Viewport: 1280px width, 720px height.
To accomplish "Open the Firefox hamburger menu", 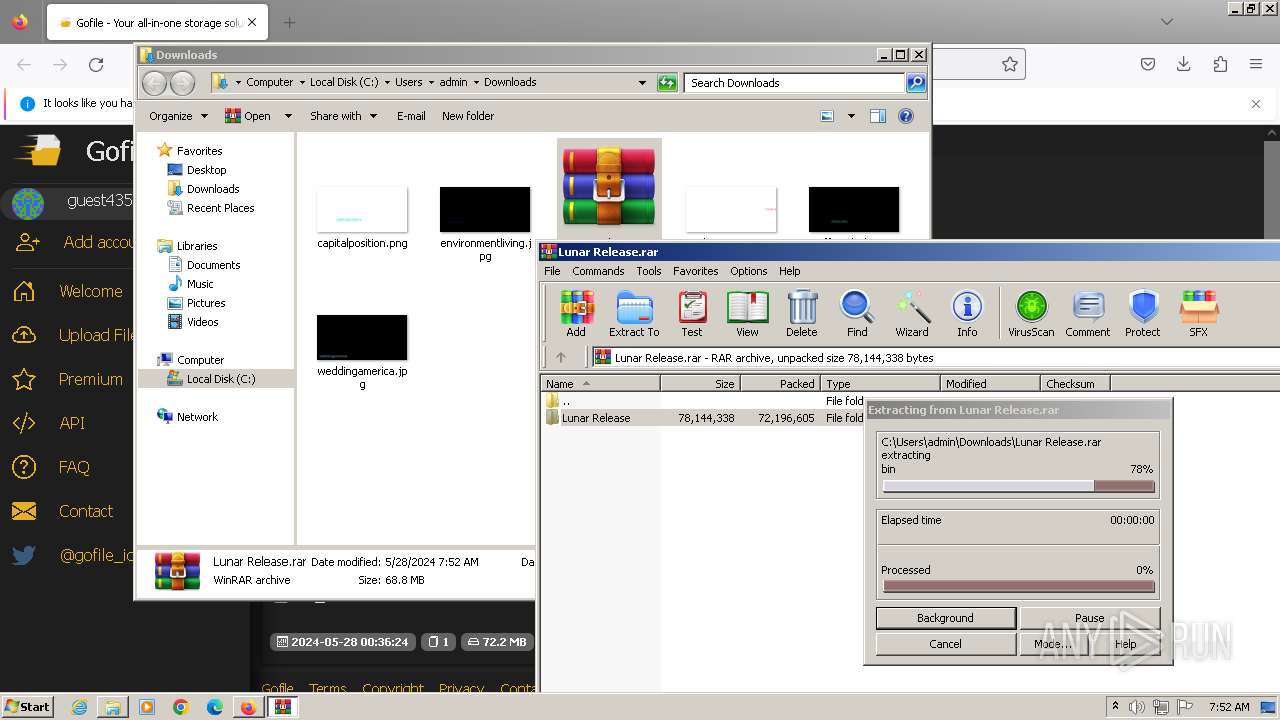I will [x=1256, y=65].
